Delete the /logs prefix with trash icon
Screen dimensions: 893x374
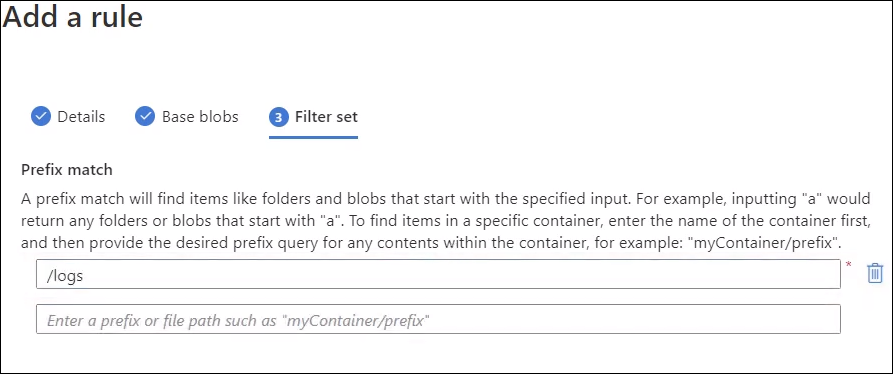tap(875, 274)
